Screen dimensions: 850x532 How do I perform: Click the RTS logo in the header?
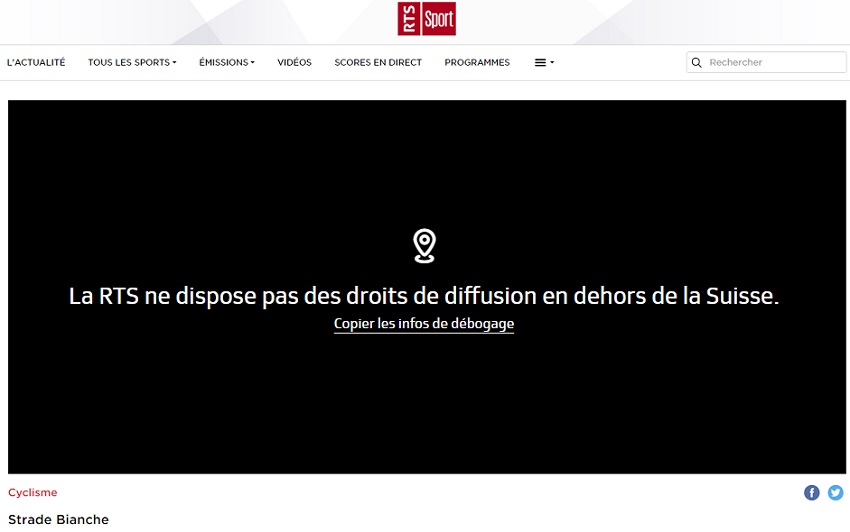coord(408,19)
